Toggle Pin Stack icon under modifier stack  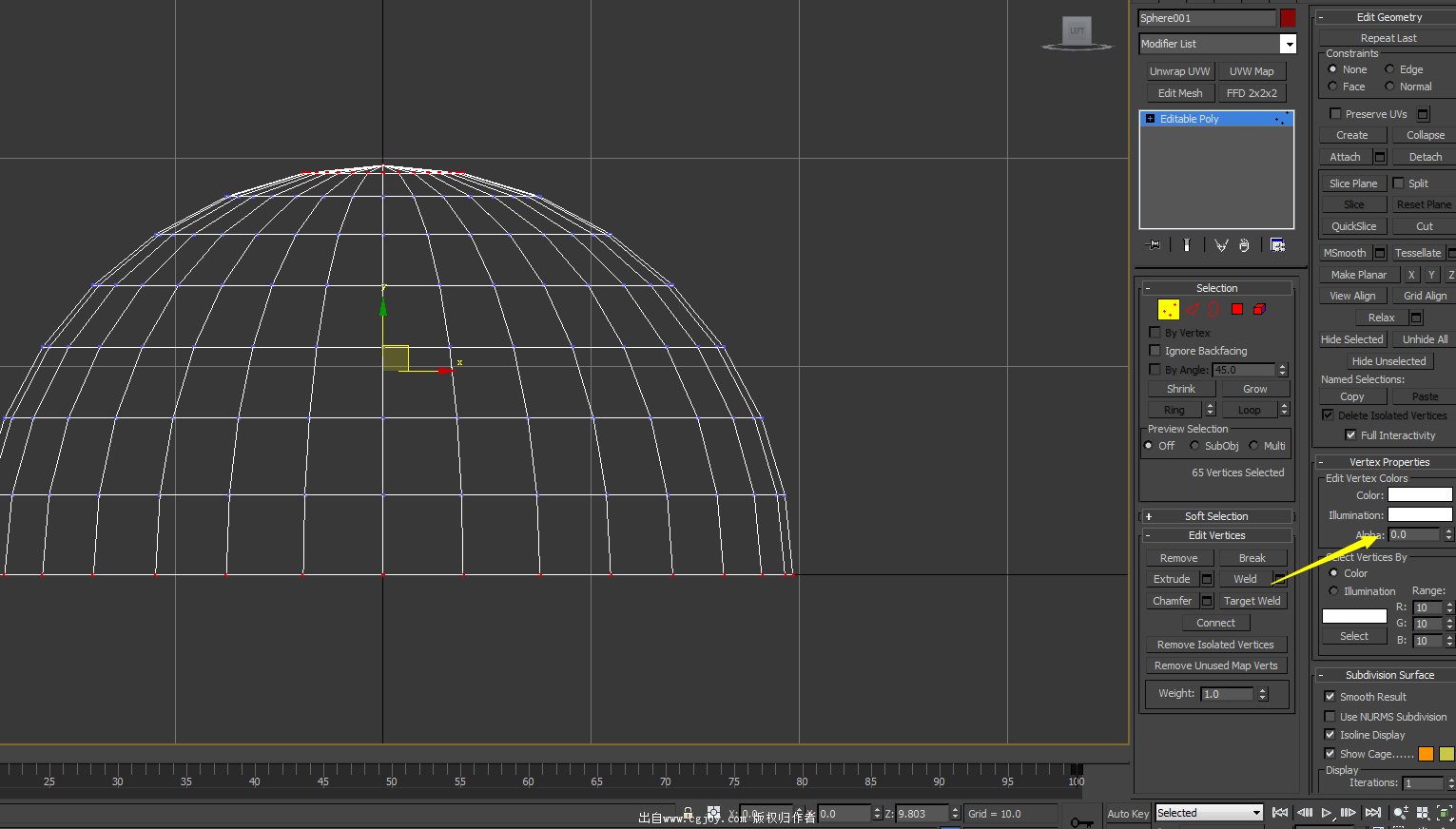pos(1154,245)
